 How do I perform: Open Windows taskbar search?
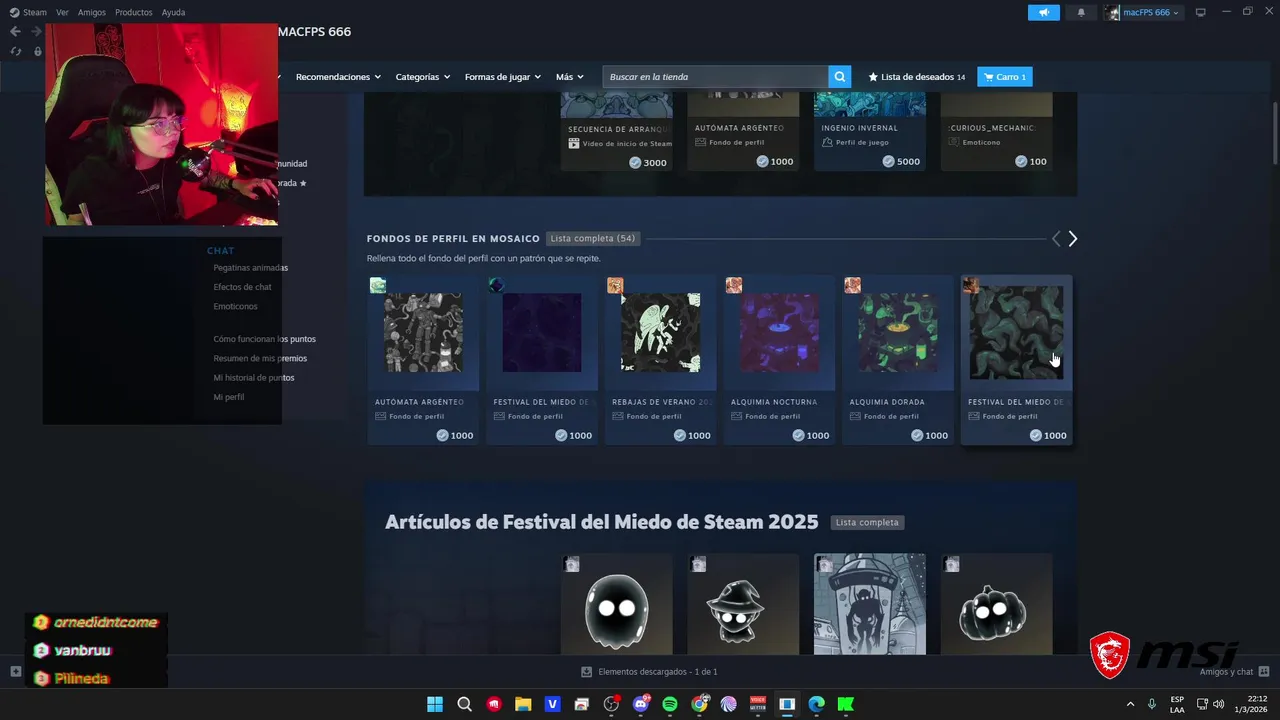464,704
